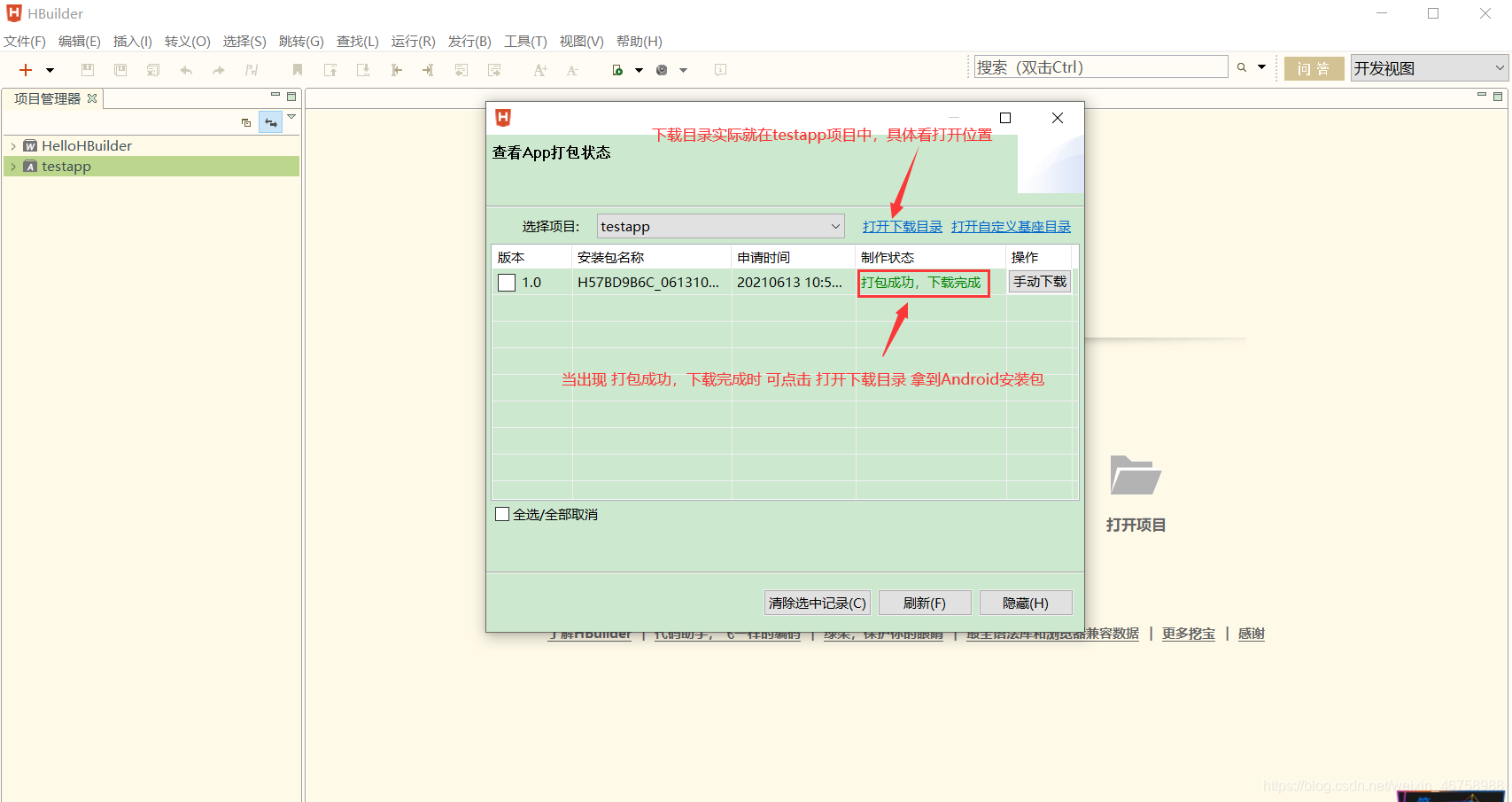This screenshot has width=1512, height=802.
Task: Click the 刷新(F) button in the dialog
Action: [x=925, y=603]
